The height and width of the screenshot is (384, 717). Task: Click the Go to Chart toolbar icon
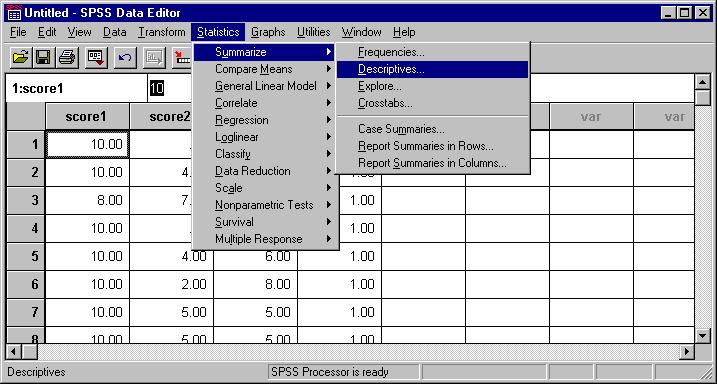coord(155,58)
